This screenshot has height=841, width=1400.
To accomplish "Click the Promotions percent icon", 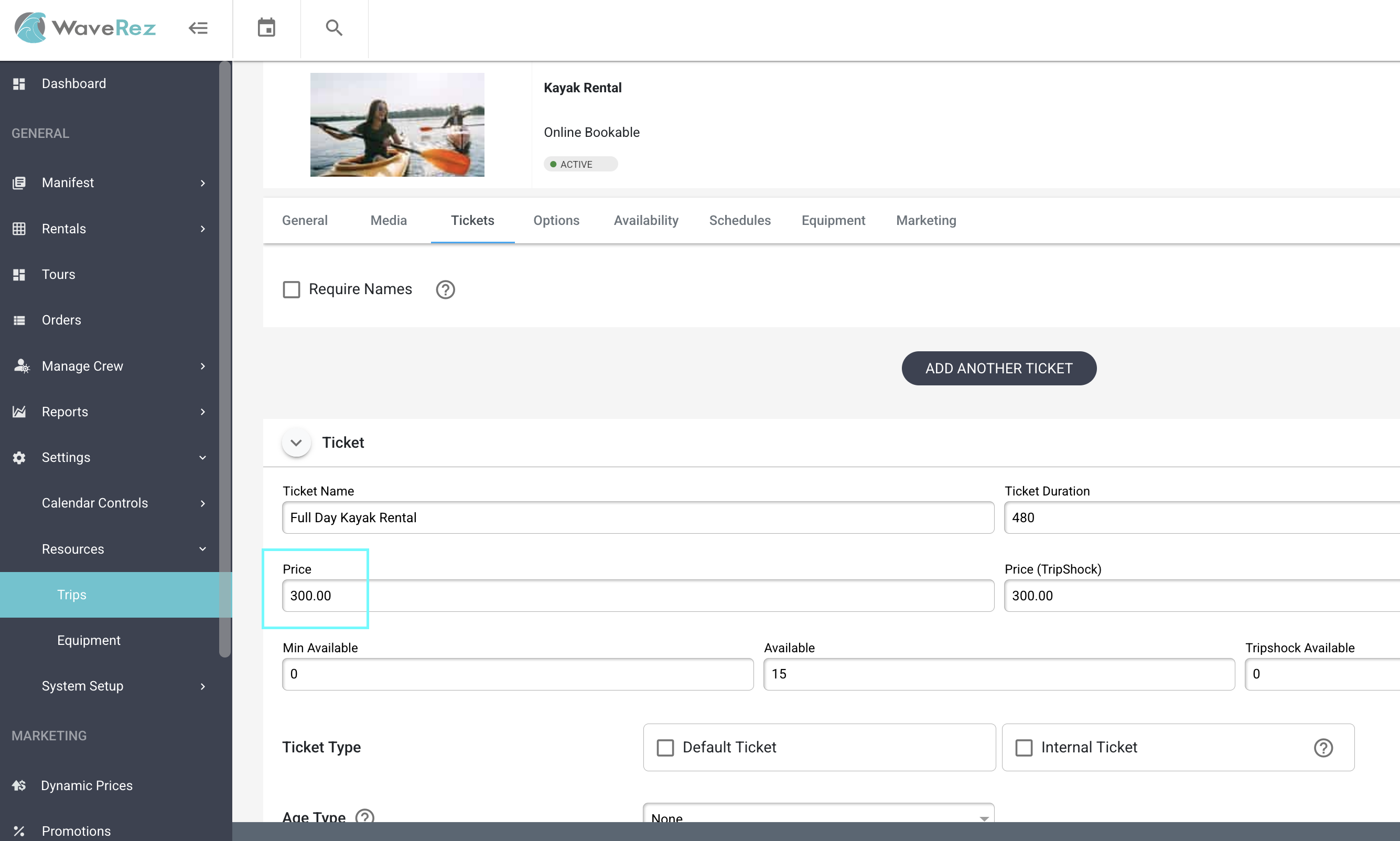I will (19, 831).
